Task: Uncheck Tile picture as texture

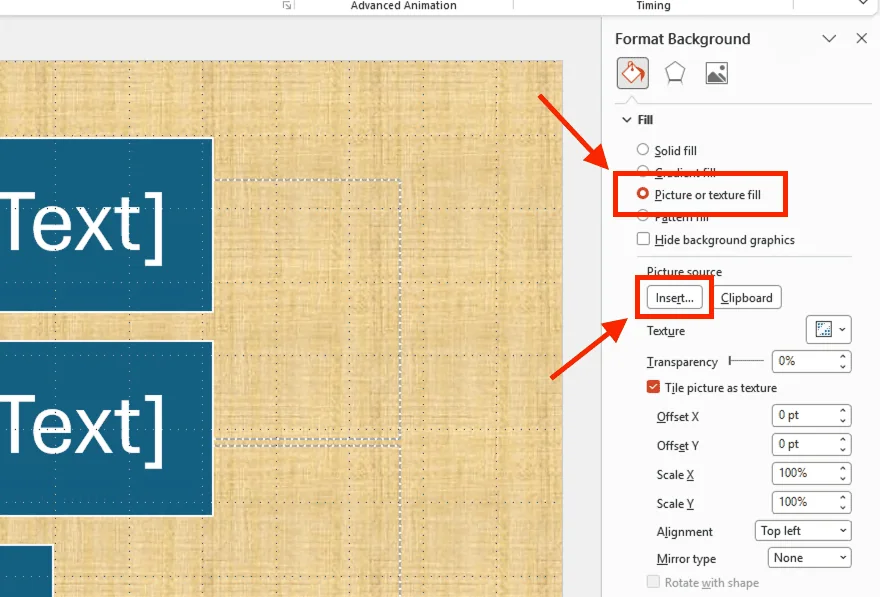Action: click(653, 387)
